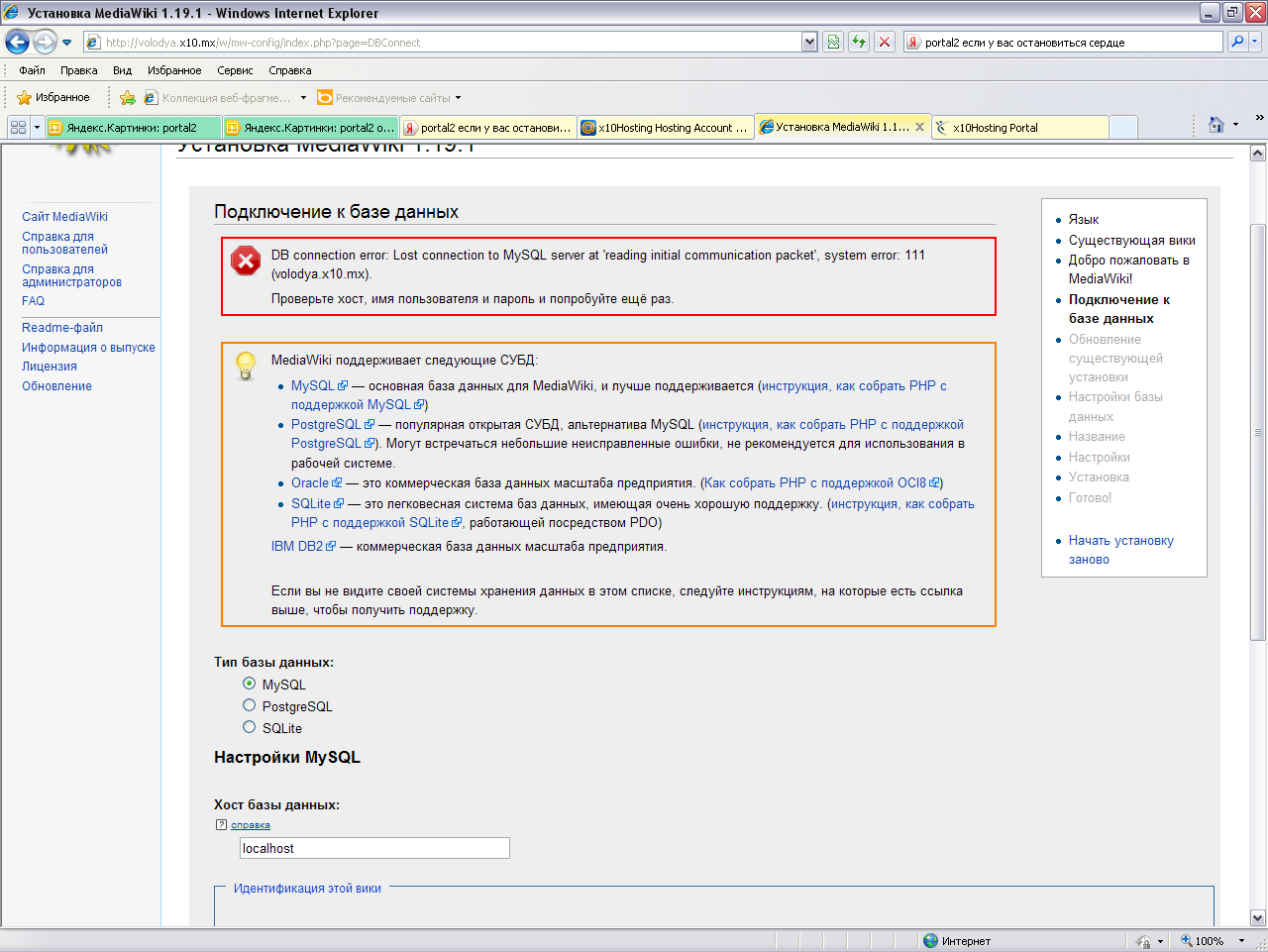Open recent pages dropdown next to Forward
This screenshot has width=1268, height=952.
66,43
